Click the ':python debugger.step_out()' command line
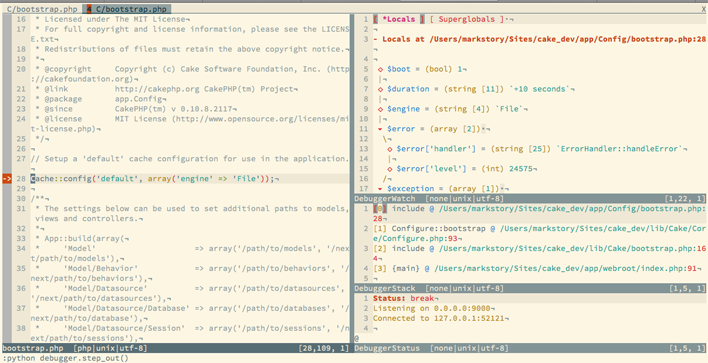This screenshot has height=363, width=708. click(x=65, y=358)
